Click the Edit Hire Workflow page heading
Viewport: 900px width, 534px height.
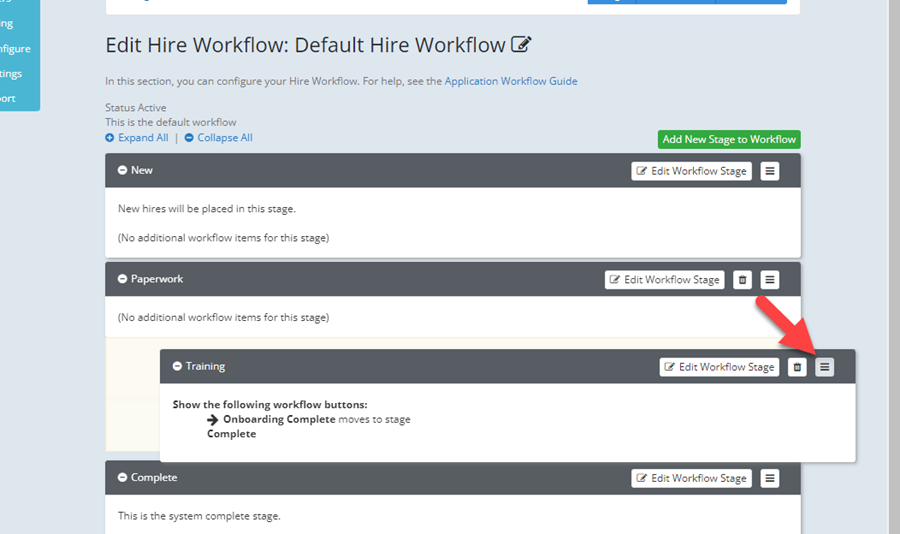tap(305, 45)
